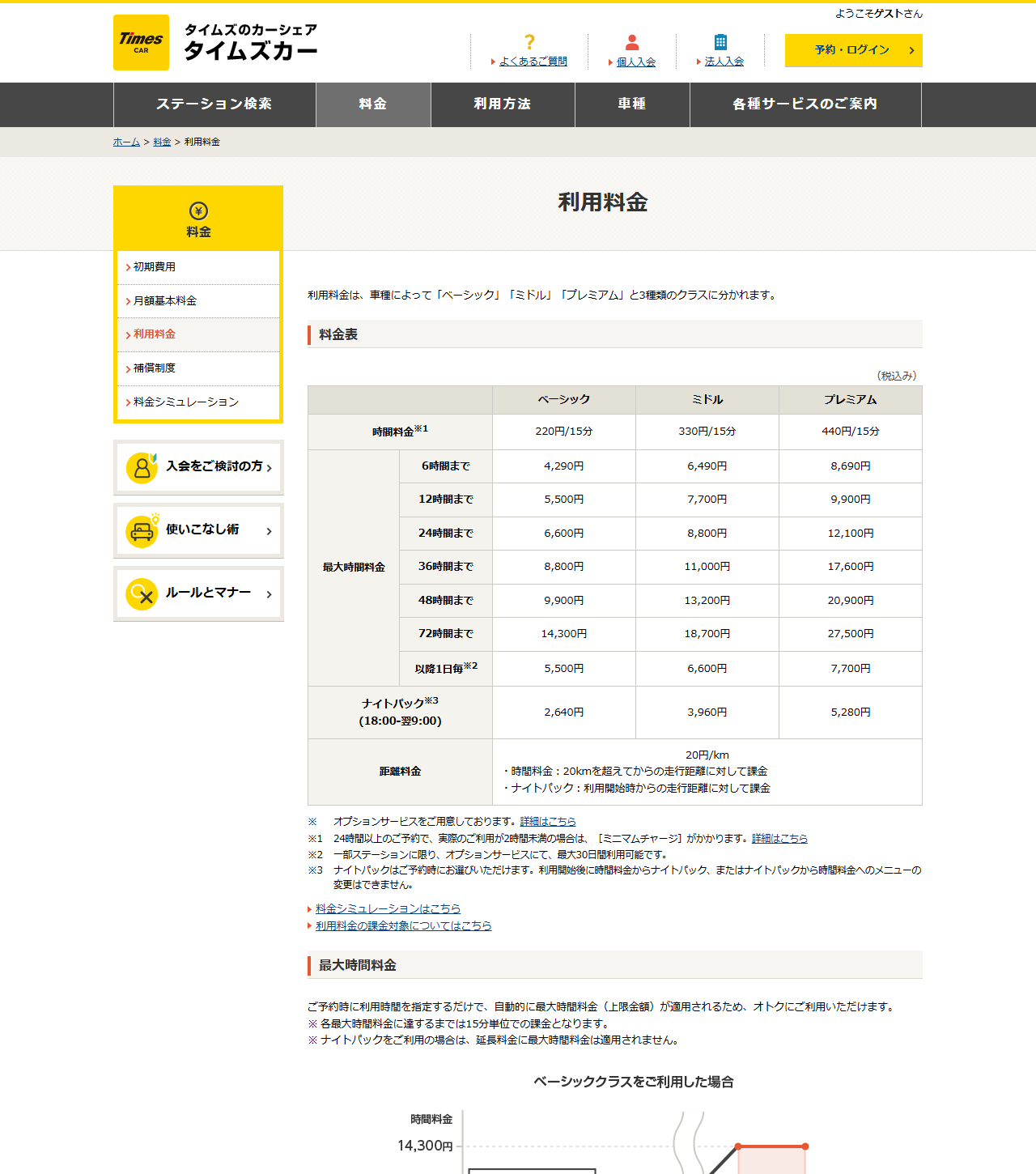Expand chevron on 使いこなし術 banner
Image resolution: width=1036 pixels, height=1174 pixels.
point(269,531)
